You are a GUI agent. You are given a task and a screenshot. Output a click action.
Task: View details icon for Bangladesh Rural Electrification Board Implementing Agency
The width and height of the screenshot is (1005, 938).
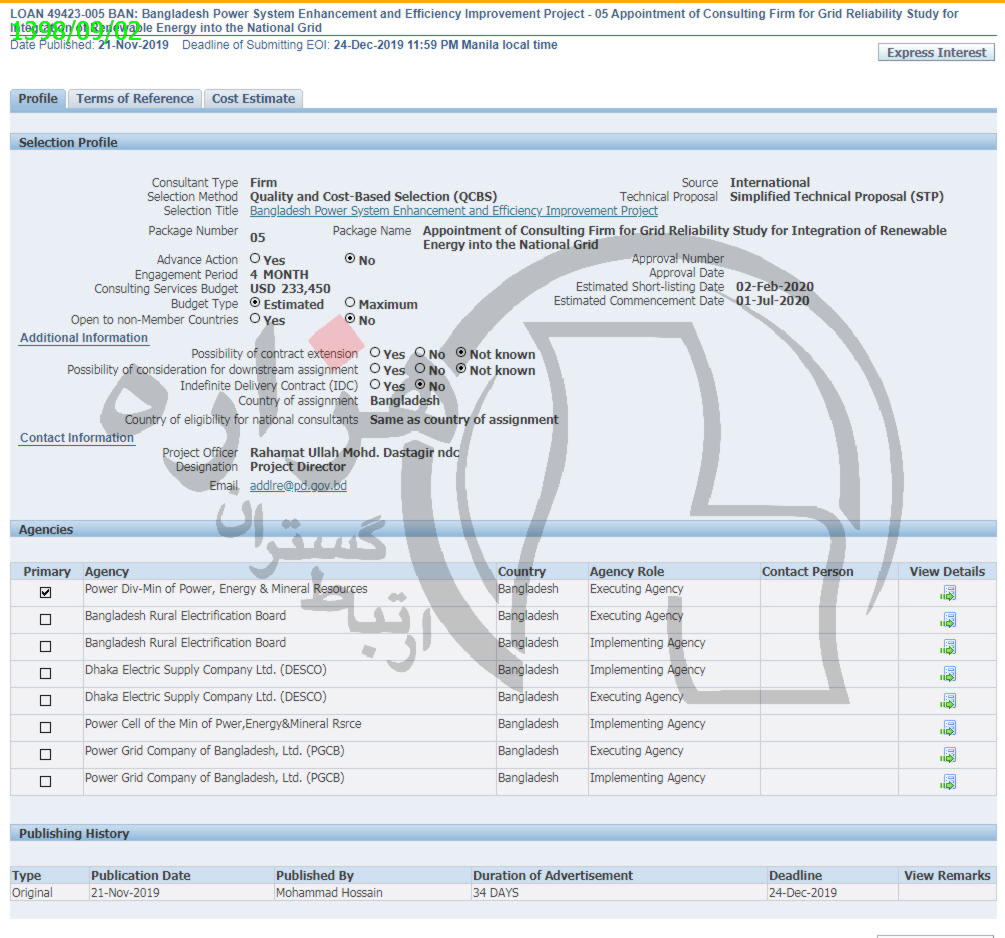click(947, 648)
